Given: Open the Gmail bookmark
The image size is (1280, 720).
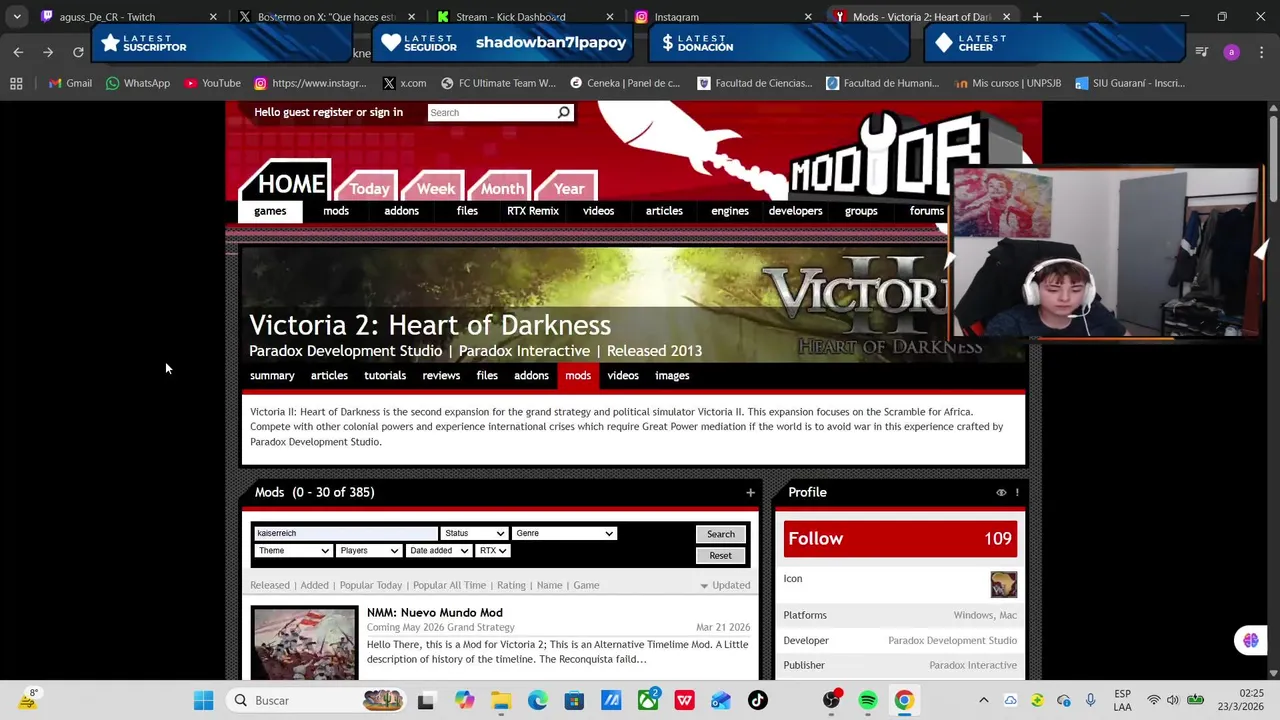Looking at the screenshot, I should pyautogui.click(x=70, y=83).
